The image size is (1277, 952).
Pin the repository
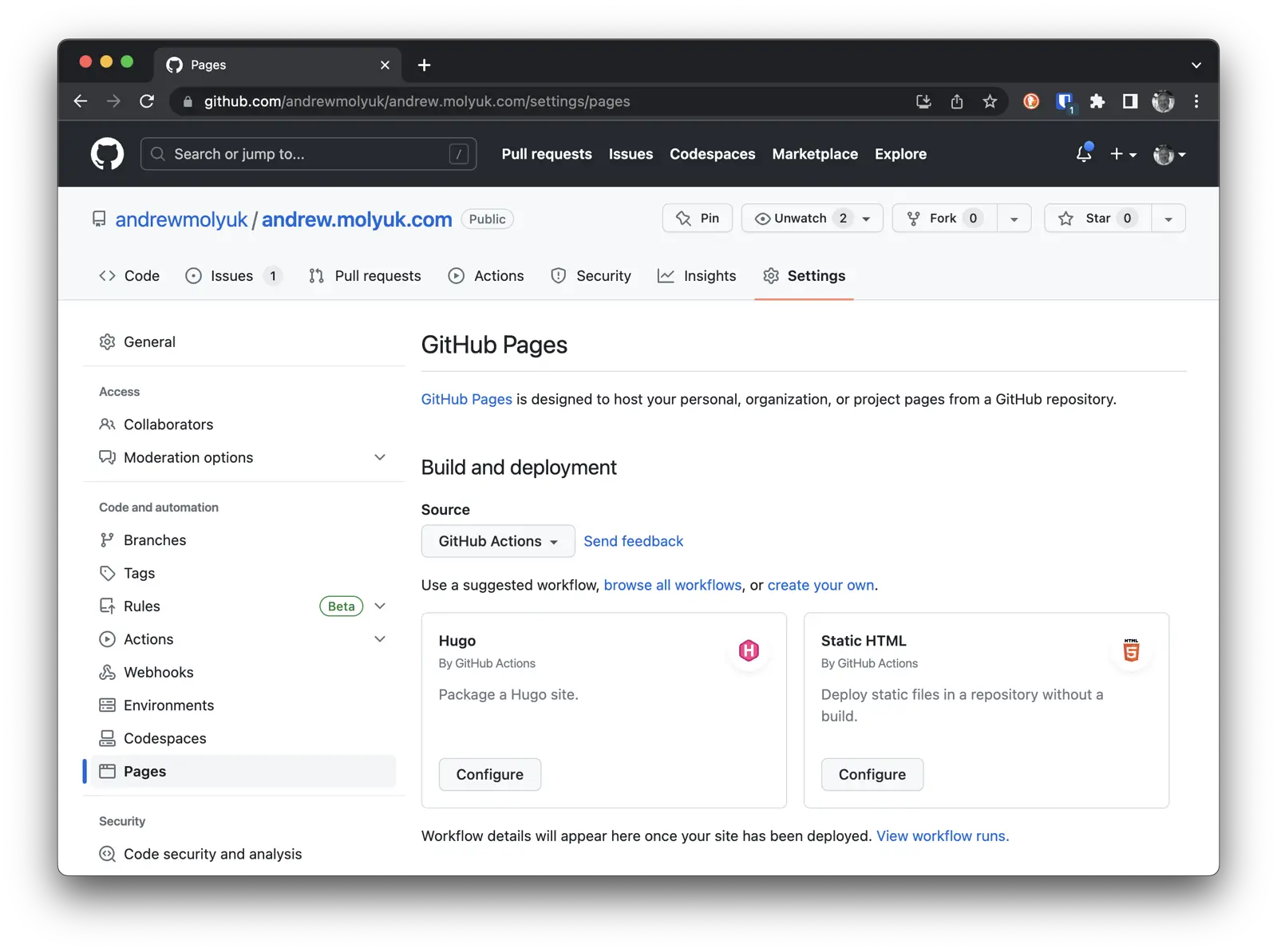(x=697, y=218)
